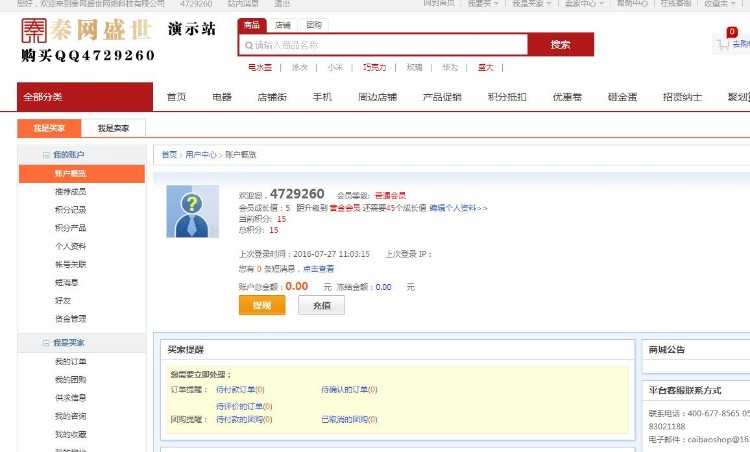The height and width of the screenshot is (452, 750).
Task: Select 推荐成员 in the sidebar
Action: click(70, 192)
